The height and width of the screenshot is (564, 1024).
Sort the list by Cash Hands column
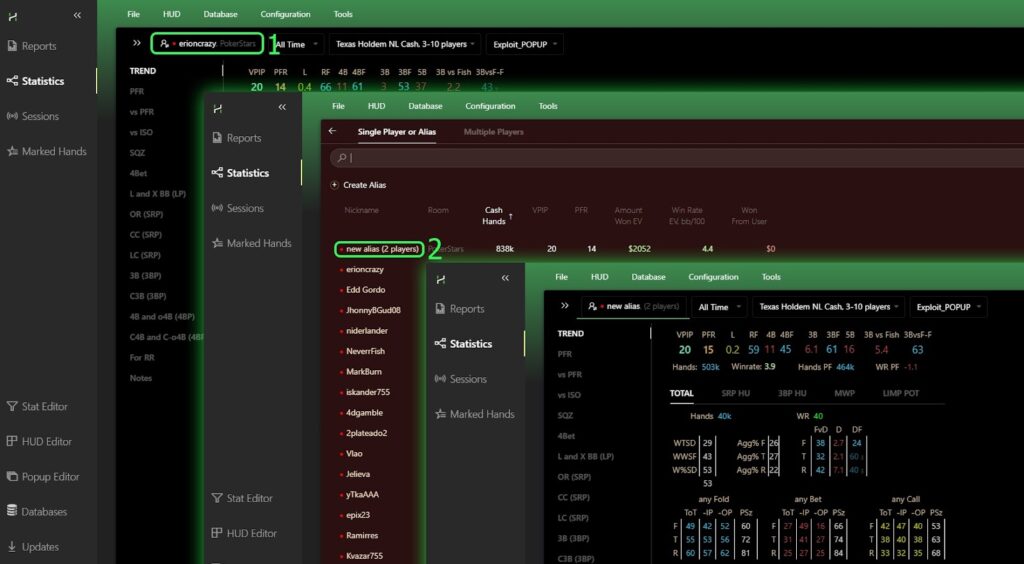coord(494,215)
